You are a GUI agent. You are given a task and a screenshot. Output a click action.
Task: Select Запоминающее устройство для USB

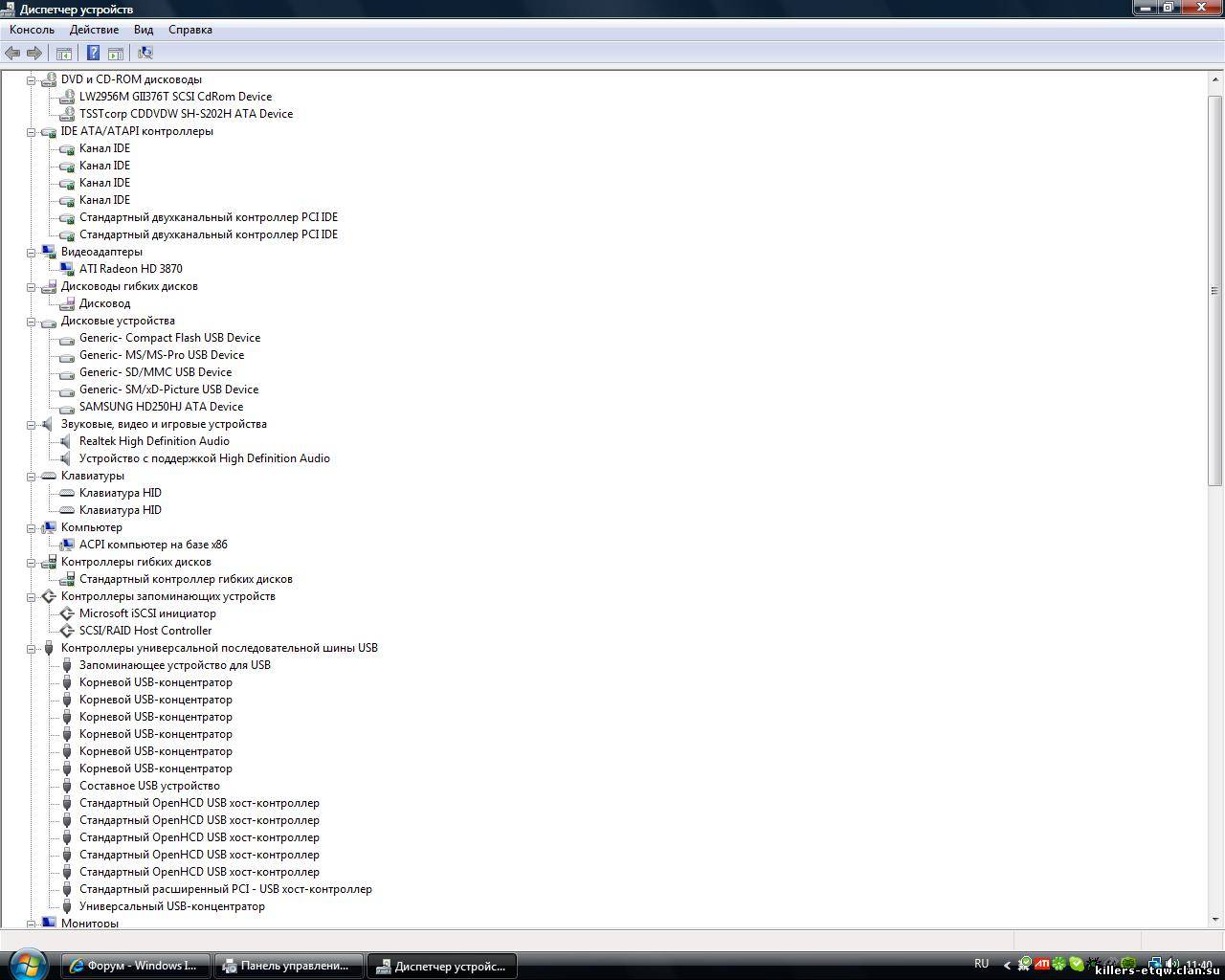click(x=174, y=665)
